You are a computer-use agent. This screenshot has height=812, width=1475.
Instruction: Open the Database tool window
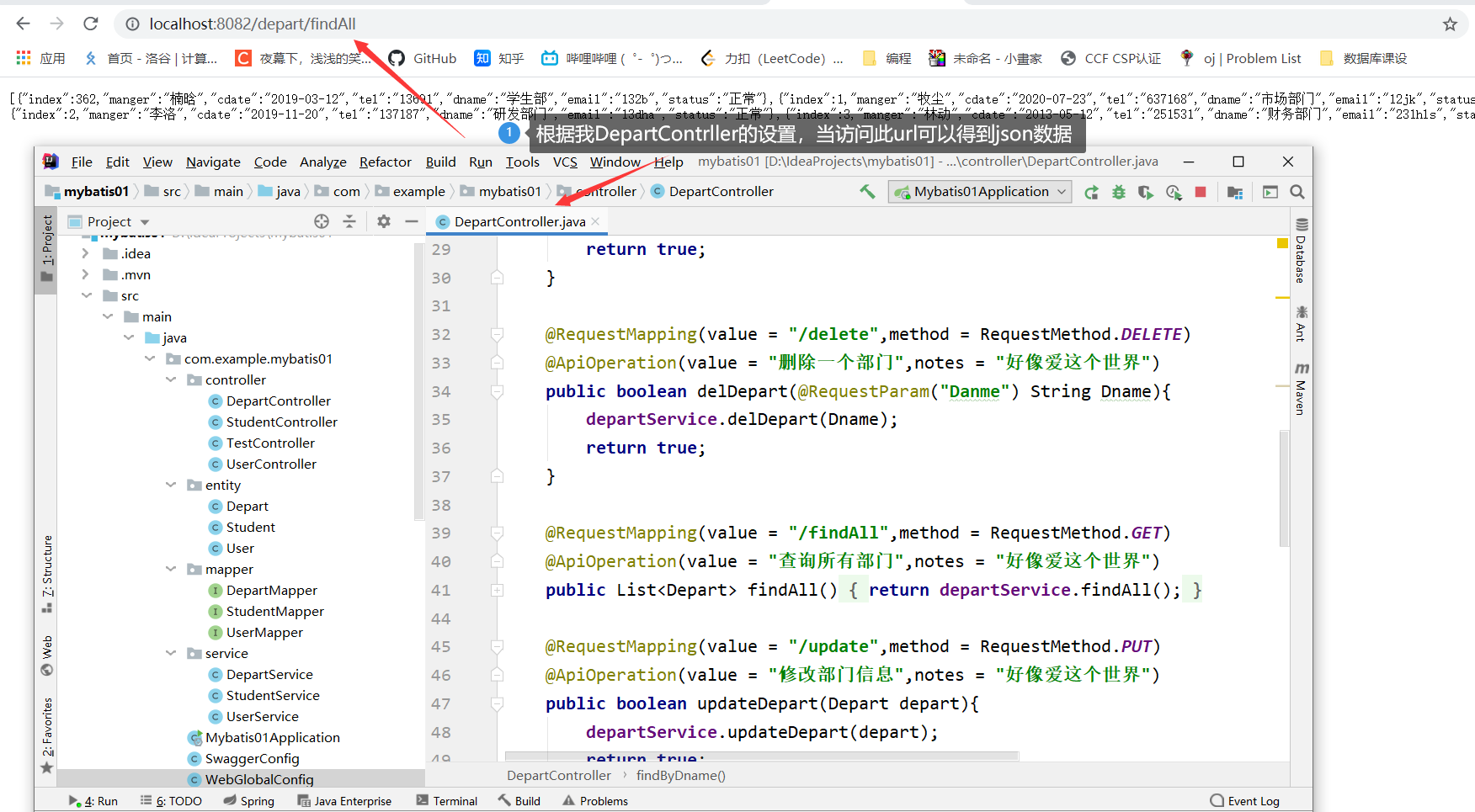pyautogui.click(x=1301, y=252)
